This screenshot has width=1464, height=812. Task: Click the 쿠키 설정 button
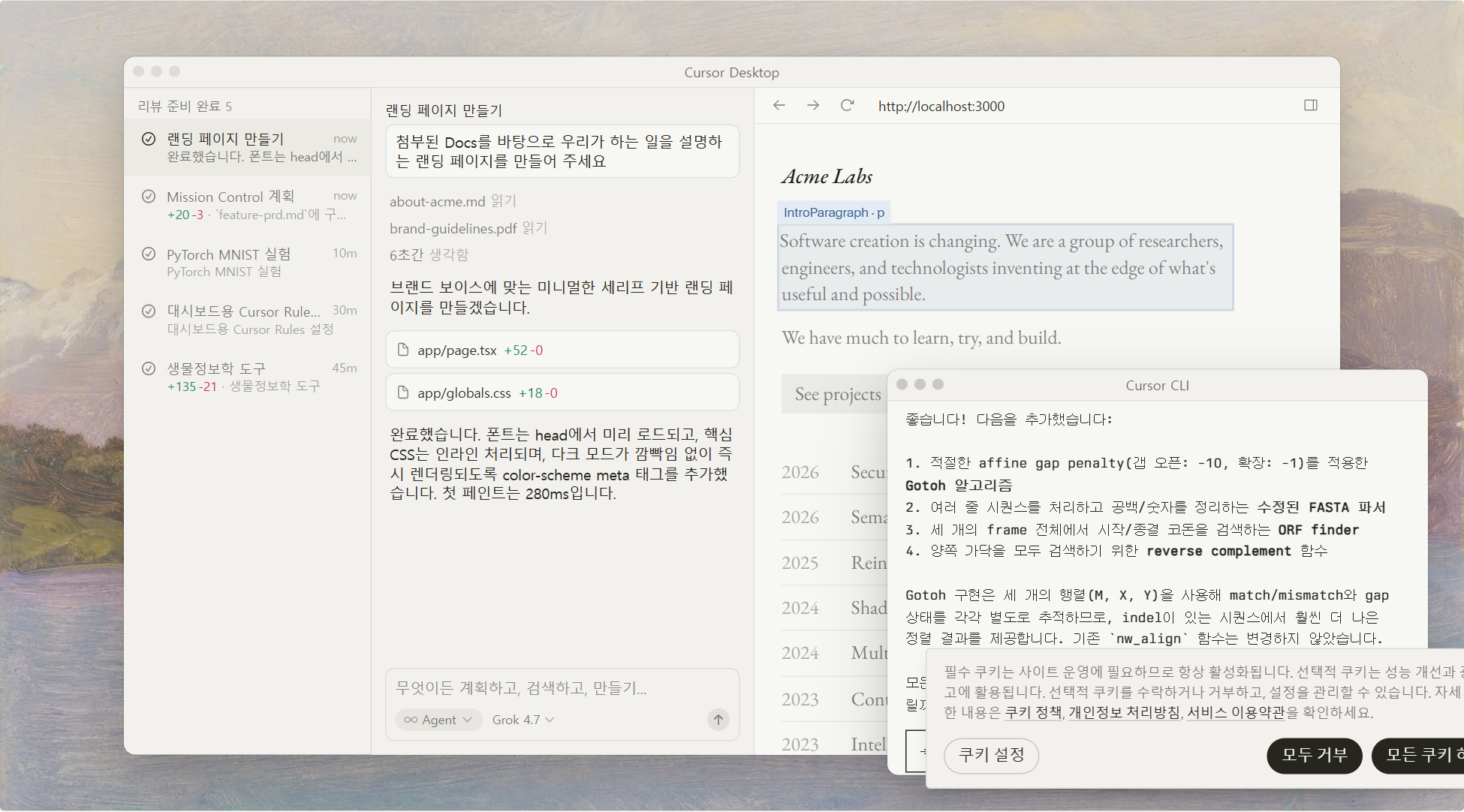coord(991,755)
